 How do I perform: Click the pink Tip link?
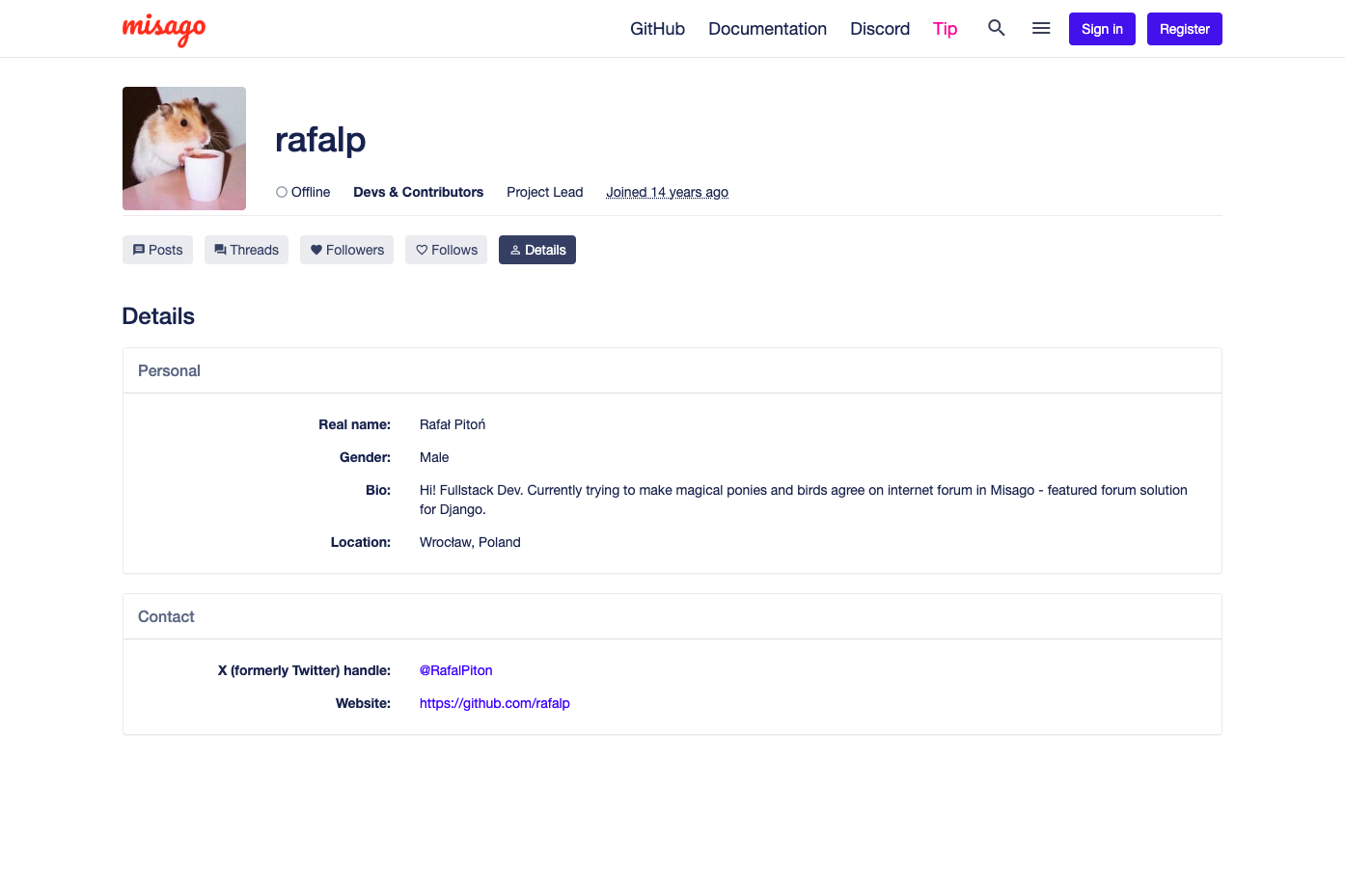945,29
